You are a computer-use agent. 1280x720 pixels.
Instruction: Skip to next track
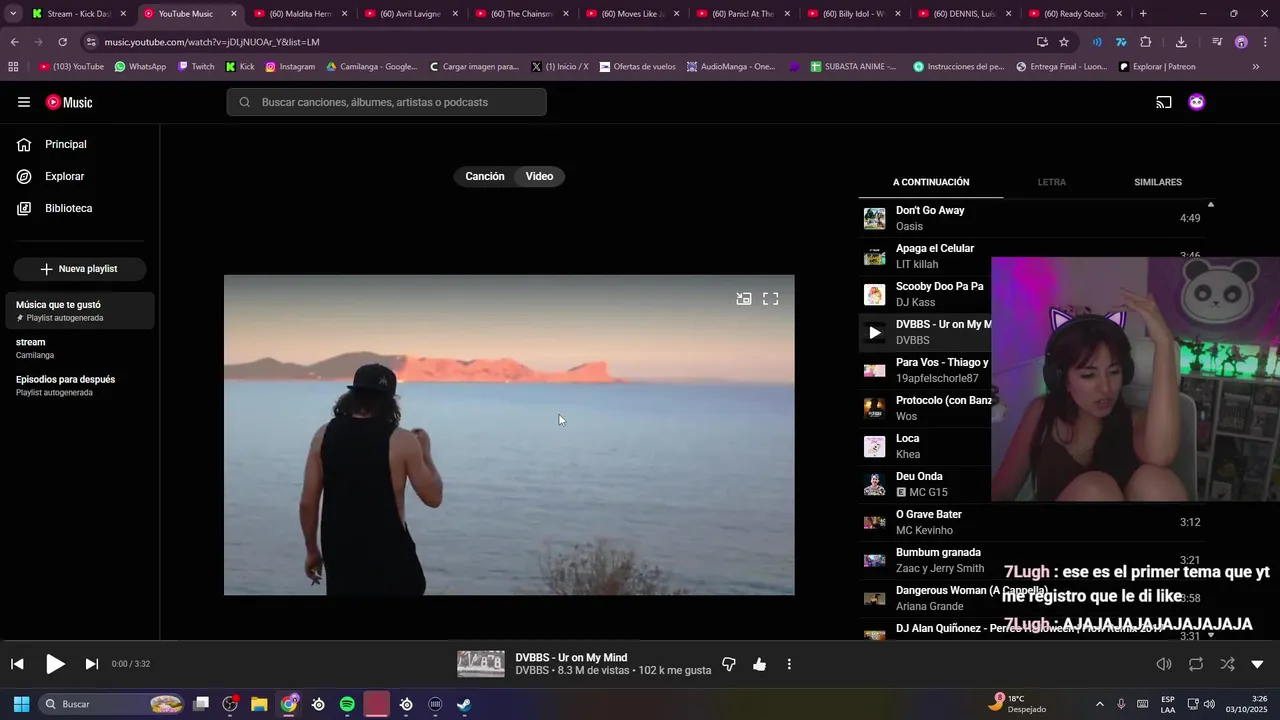point(91,664)
